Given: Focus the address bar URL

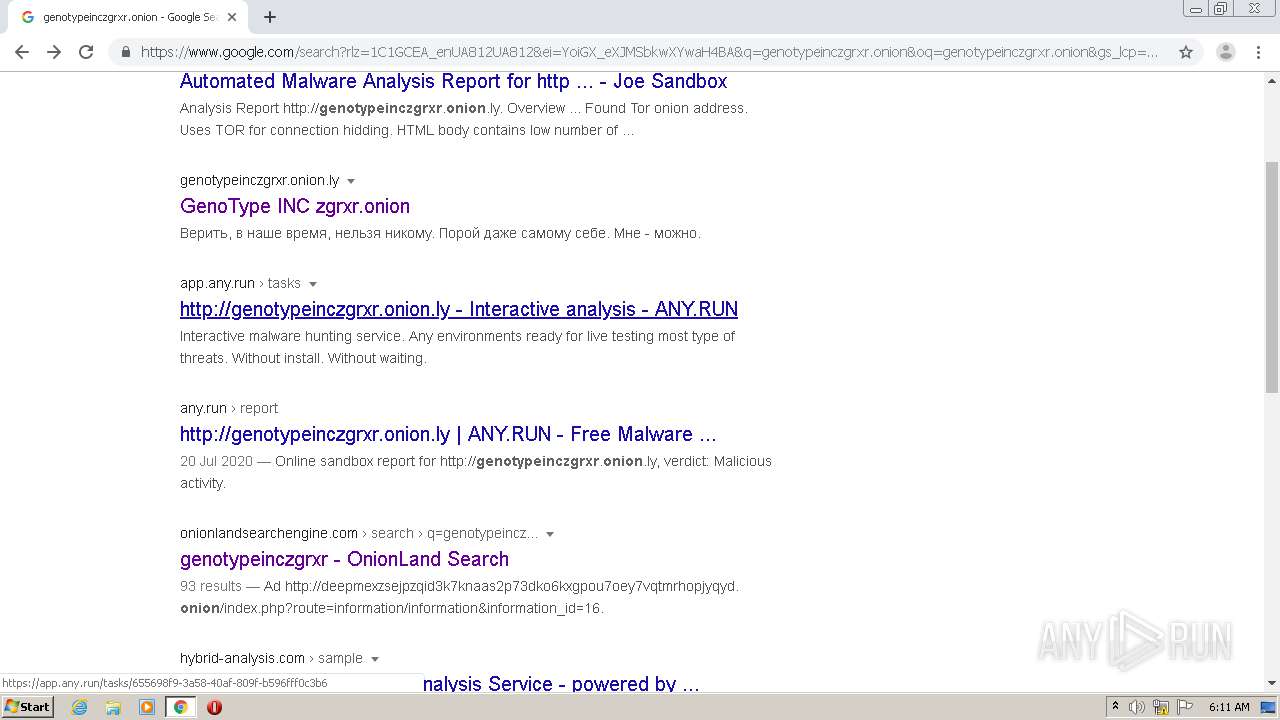Looking at the screenshot, I should tap(650, 52).
